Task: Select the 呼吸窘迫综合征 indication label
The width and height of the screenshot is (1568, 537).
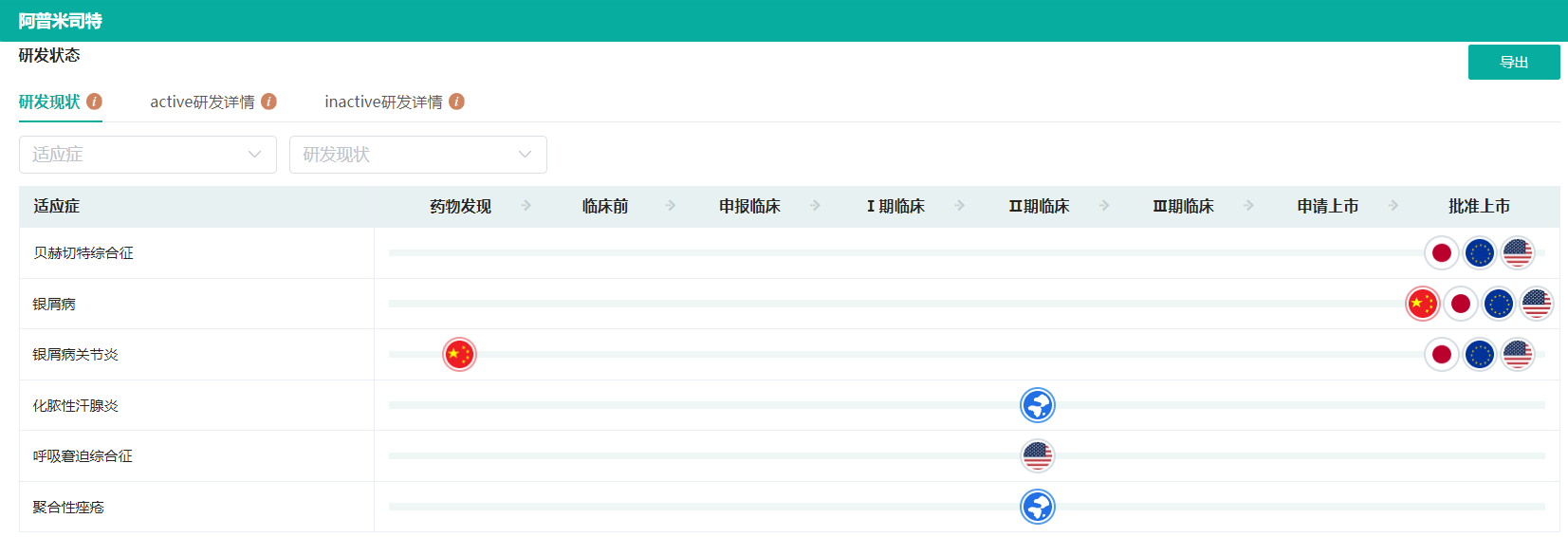Action: pyautogui.click(x=83, y=455)
